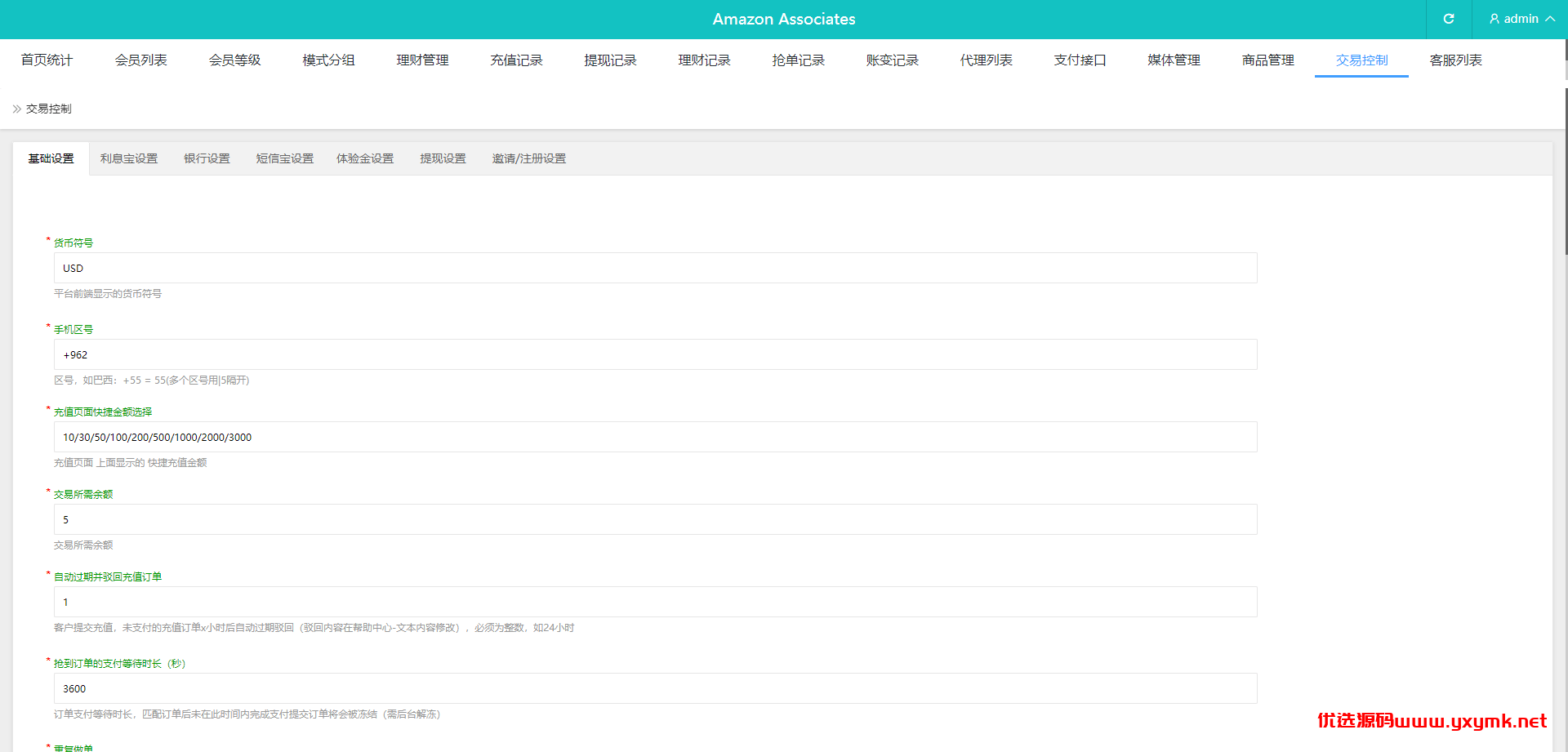Click the 手机区号 input with +962
Viewport: 1568px width, 752px height.
pyautogui.click(x=655, y=354)
